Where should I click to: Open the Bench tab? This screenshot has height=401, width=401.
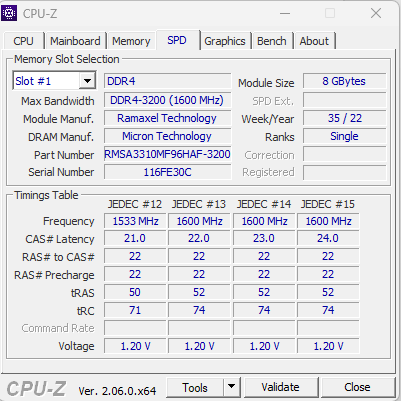272,41
